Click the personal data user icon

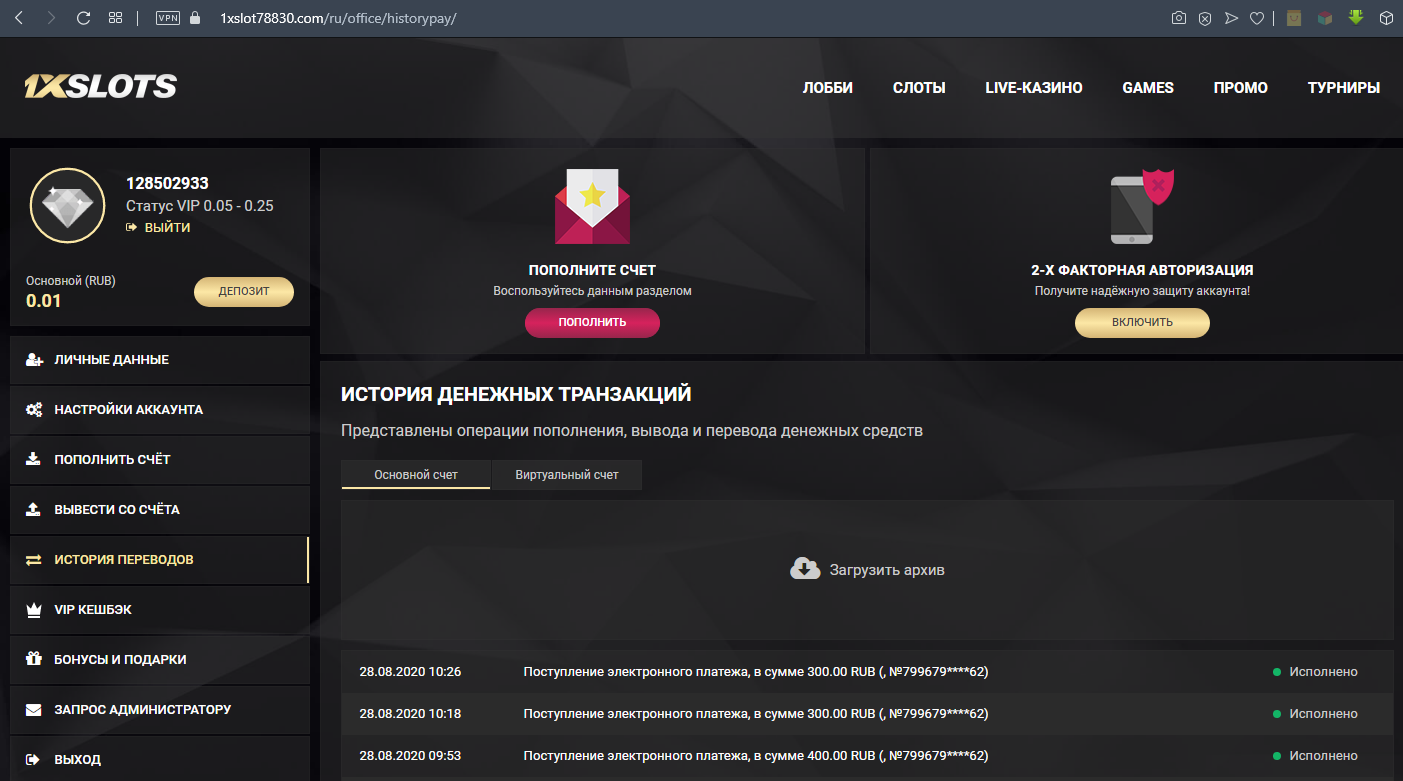point(34,359)
